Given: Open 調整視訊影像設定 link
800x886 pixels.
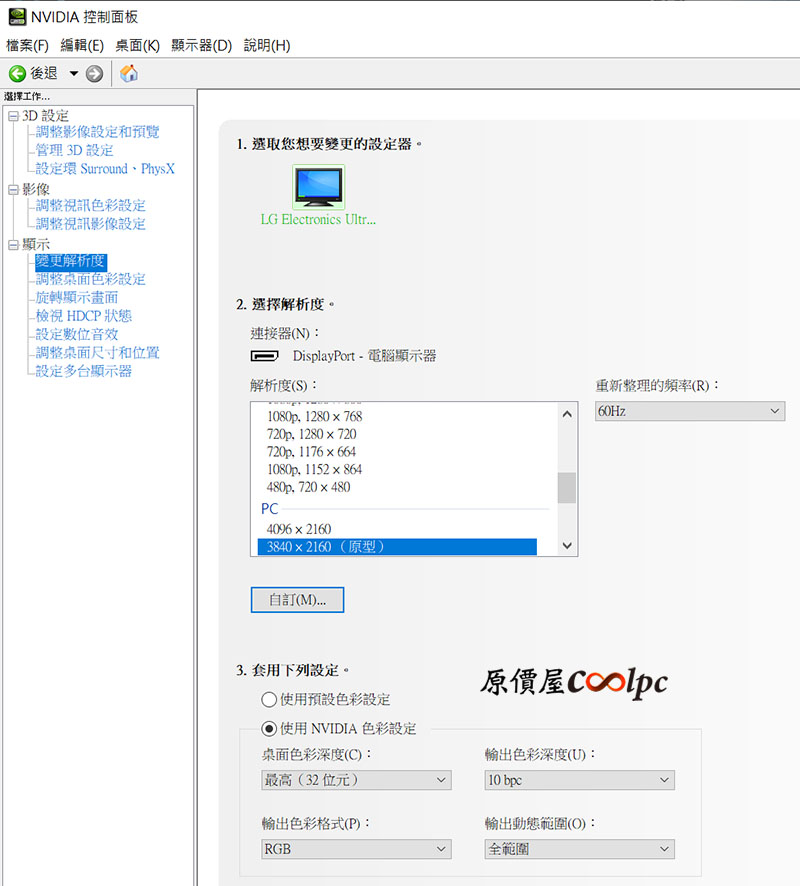Looking at the screenshot, I should [x=90, y=224].
